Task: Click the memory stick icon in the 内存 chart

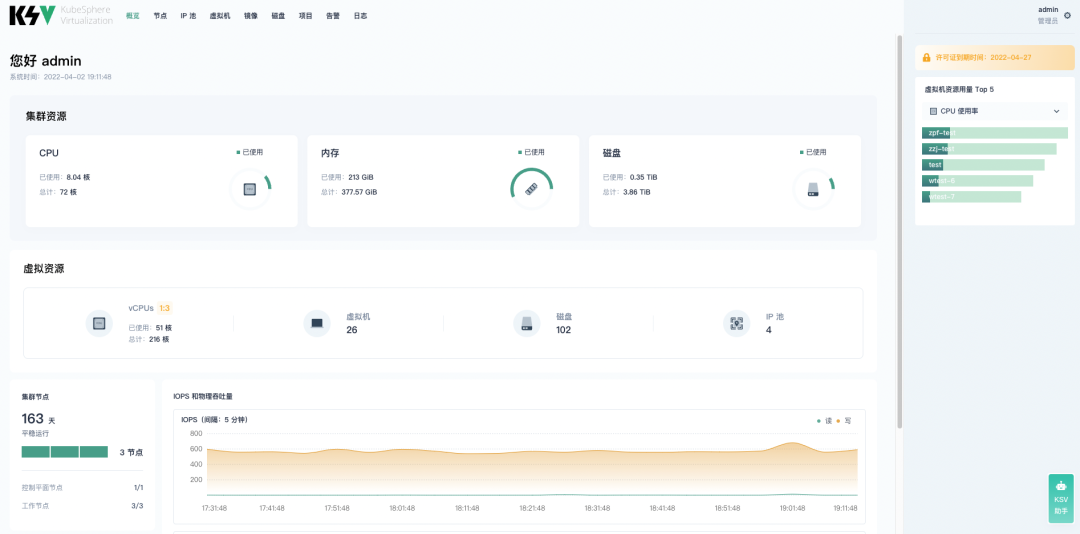Action: (x=531, y=188)
